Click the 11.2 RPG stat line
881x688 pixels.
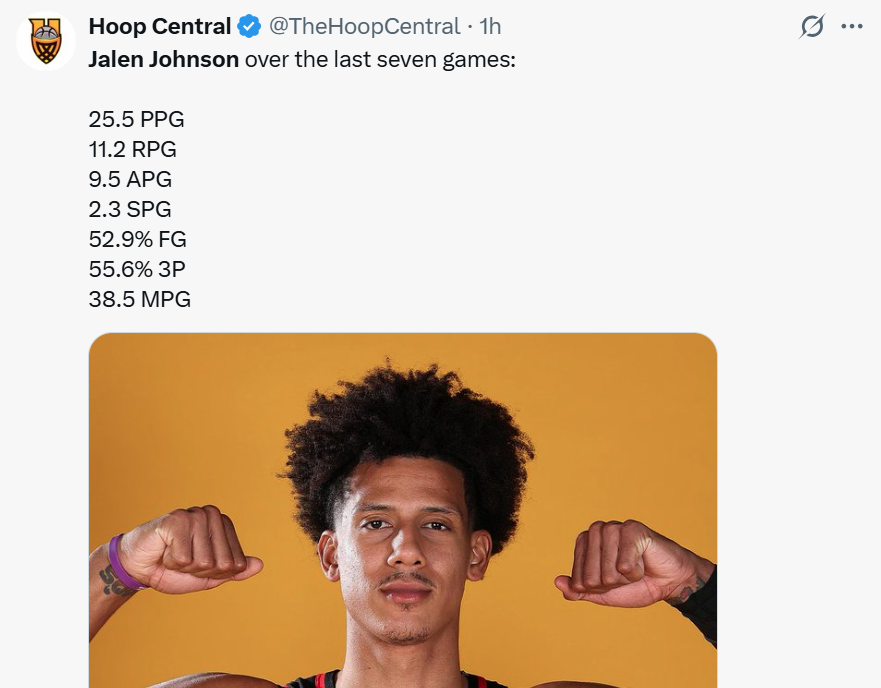133,150
